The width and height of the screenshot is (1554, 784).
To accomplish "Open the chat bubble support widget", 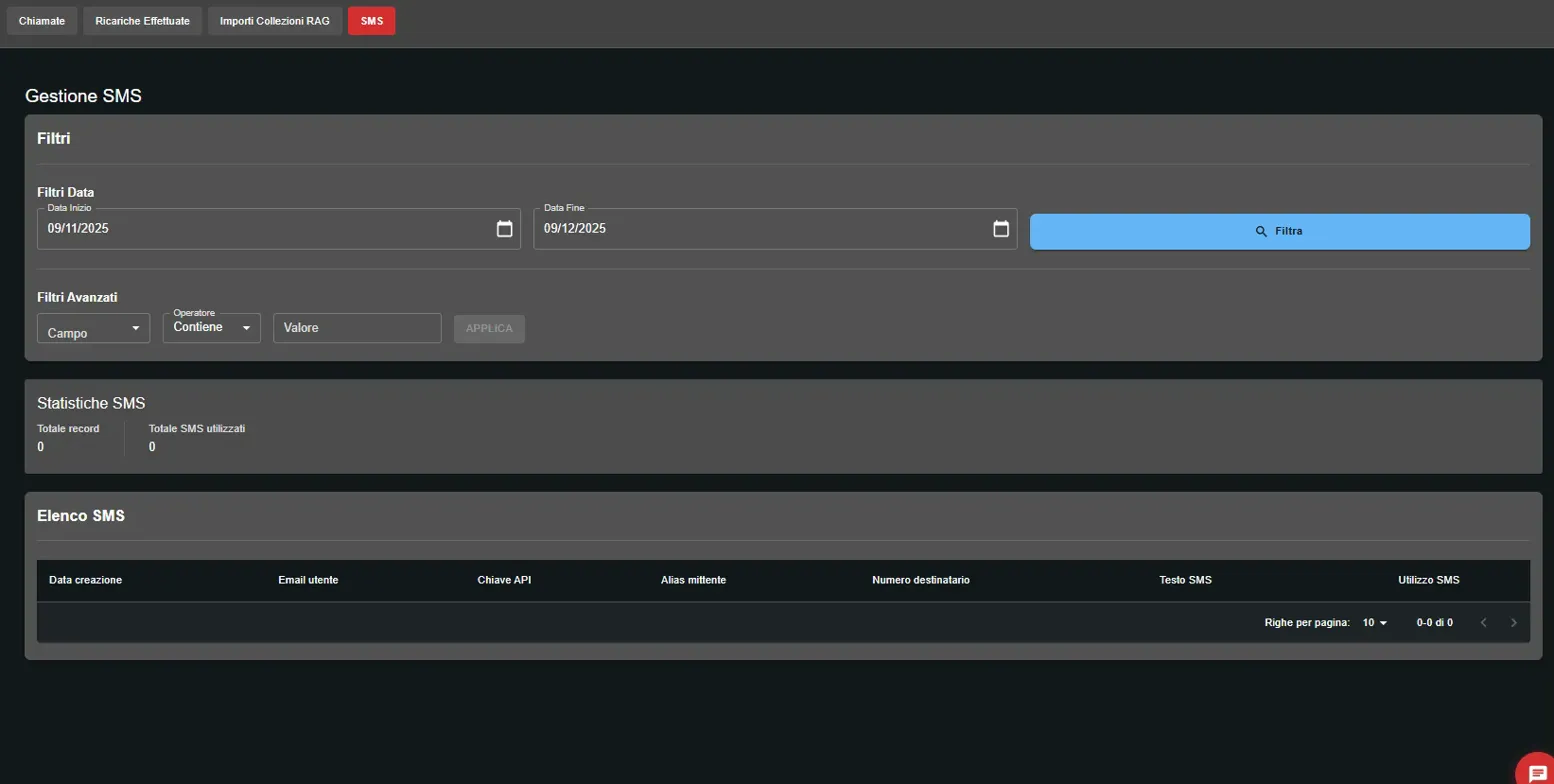I will pyautogui.click(x=1537, y=773).
